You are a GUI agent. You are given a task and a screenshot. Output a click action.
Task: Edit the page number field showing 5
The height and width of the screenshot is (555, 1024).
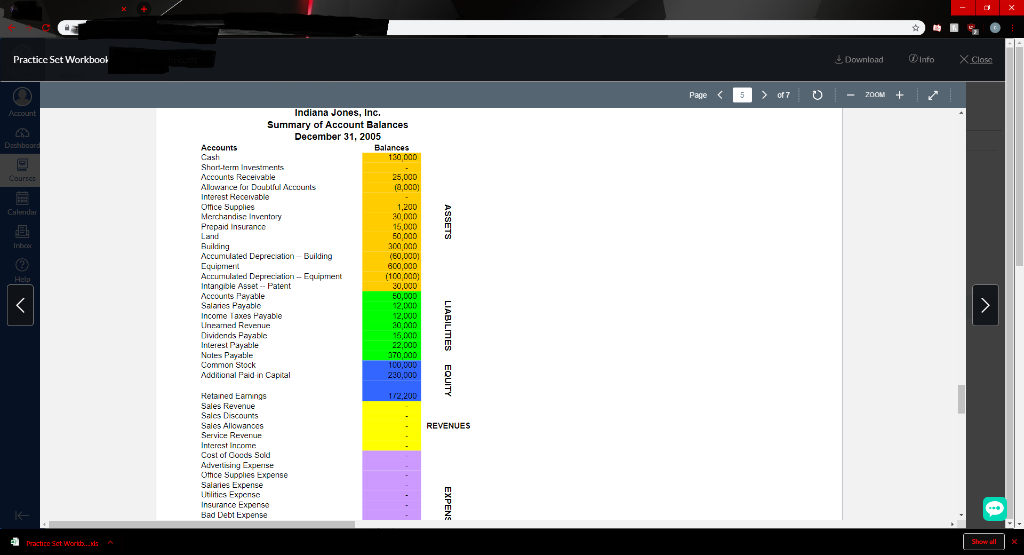click(x=742, y=95)
